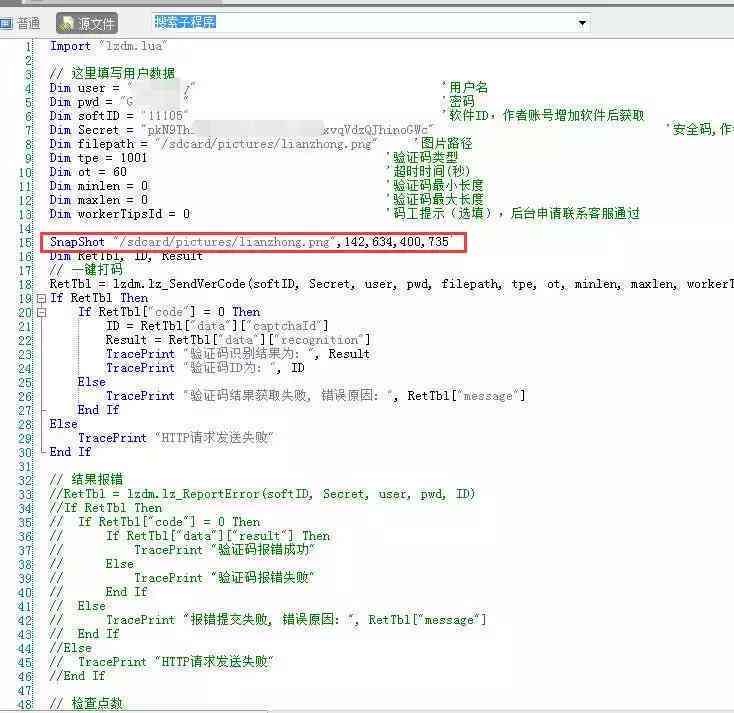Click the 结果报错 comment
Viewport: 734px width, 713px height.
pyautogui.click(x=86, y=480)
